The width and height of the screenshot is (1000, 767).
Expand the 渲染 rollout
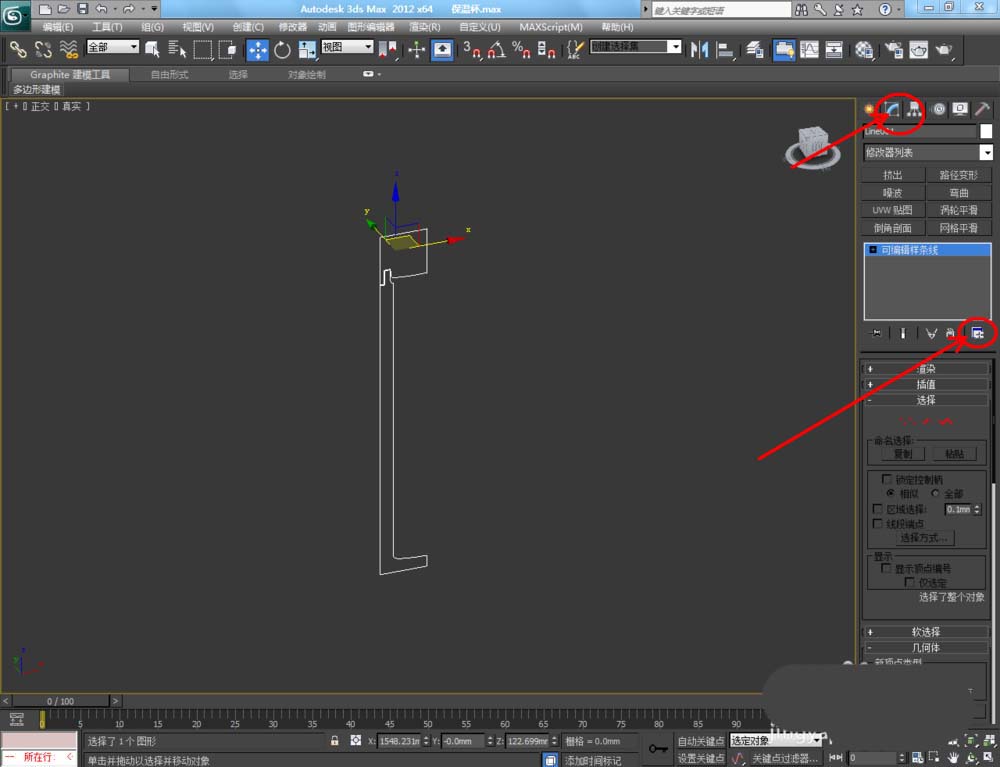(926, 369)
